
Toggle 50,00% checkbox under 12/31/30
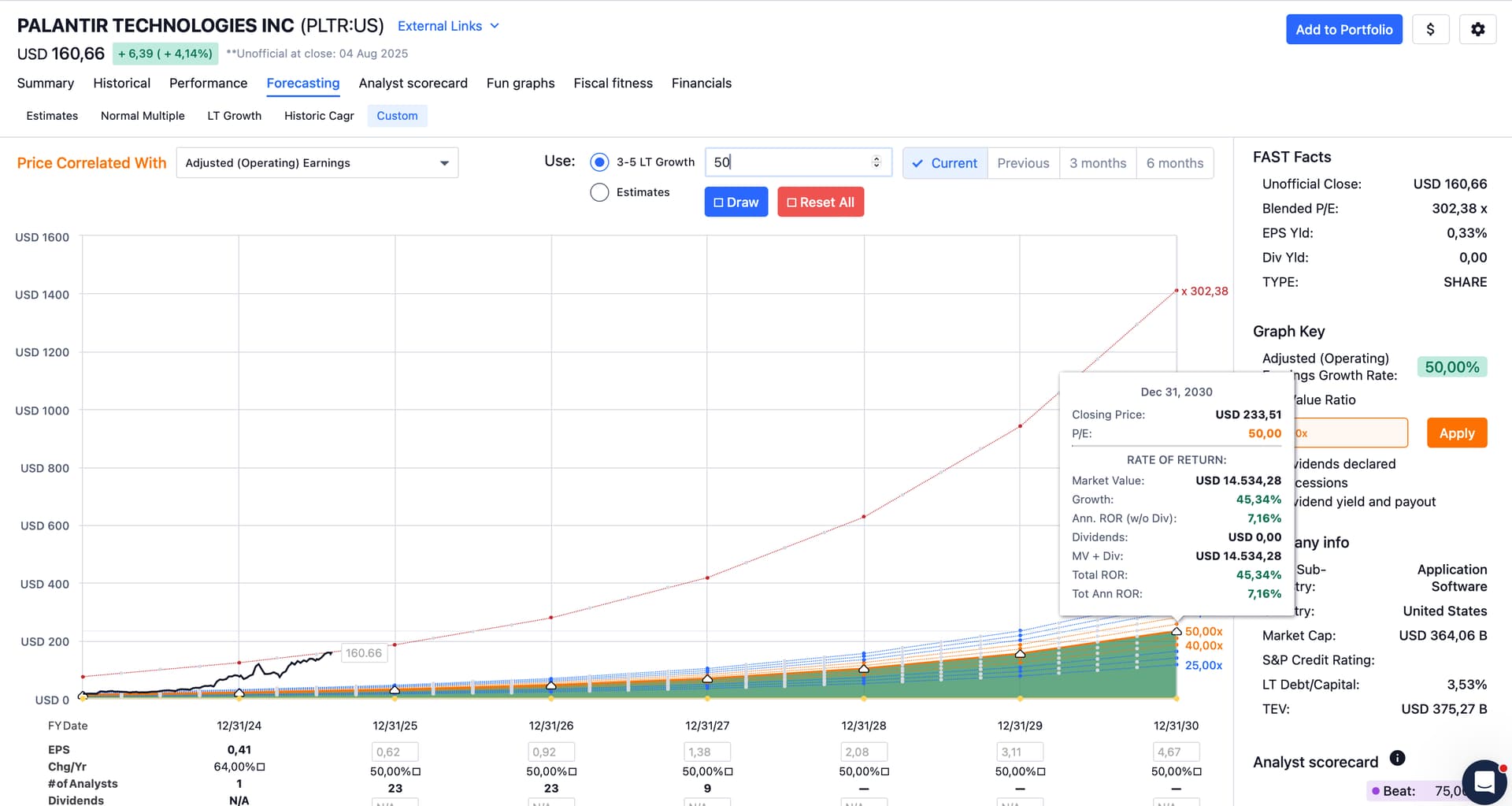click(x=1198, y=771)
